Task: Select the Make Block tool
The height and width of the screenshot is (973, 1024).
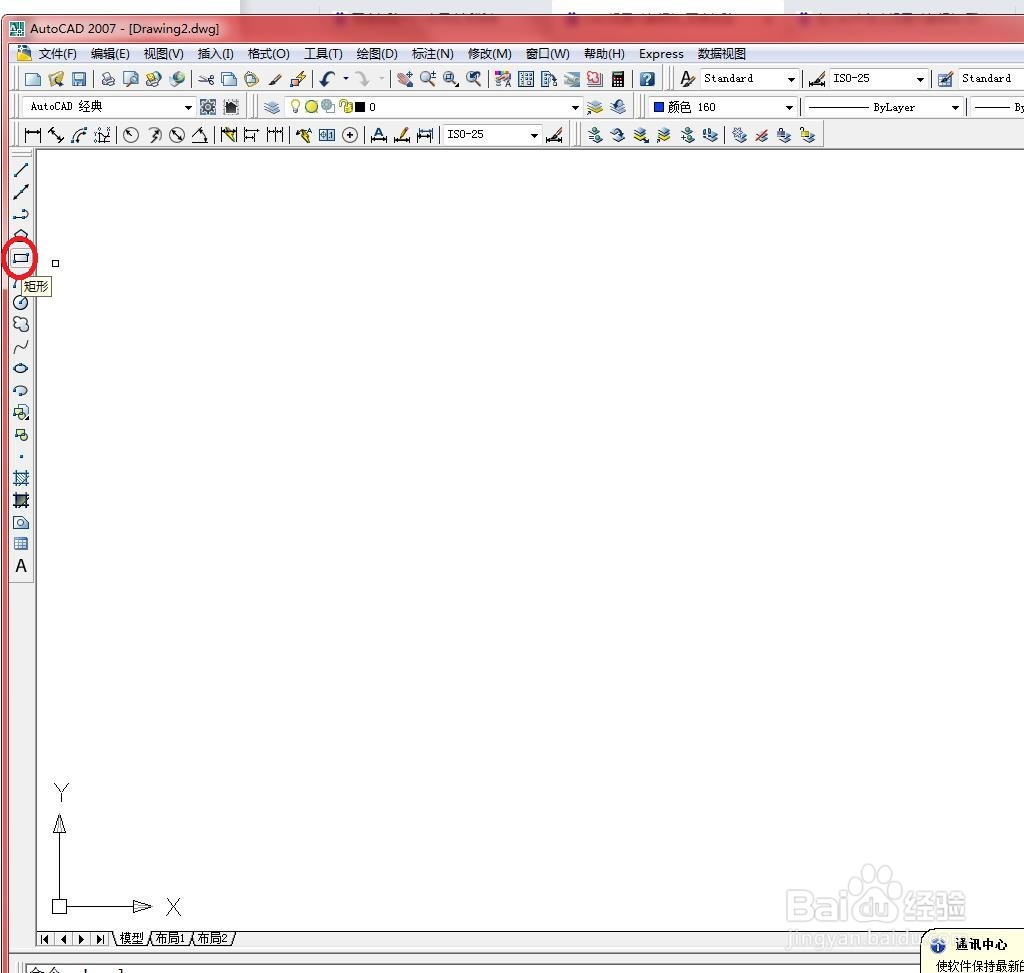Action: pyautogui.click(x=21, y=434)
